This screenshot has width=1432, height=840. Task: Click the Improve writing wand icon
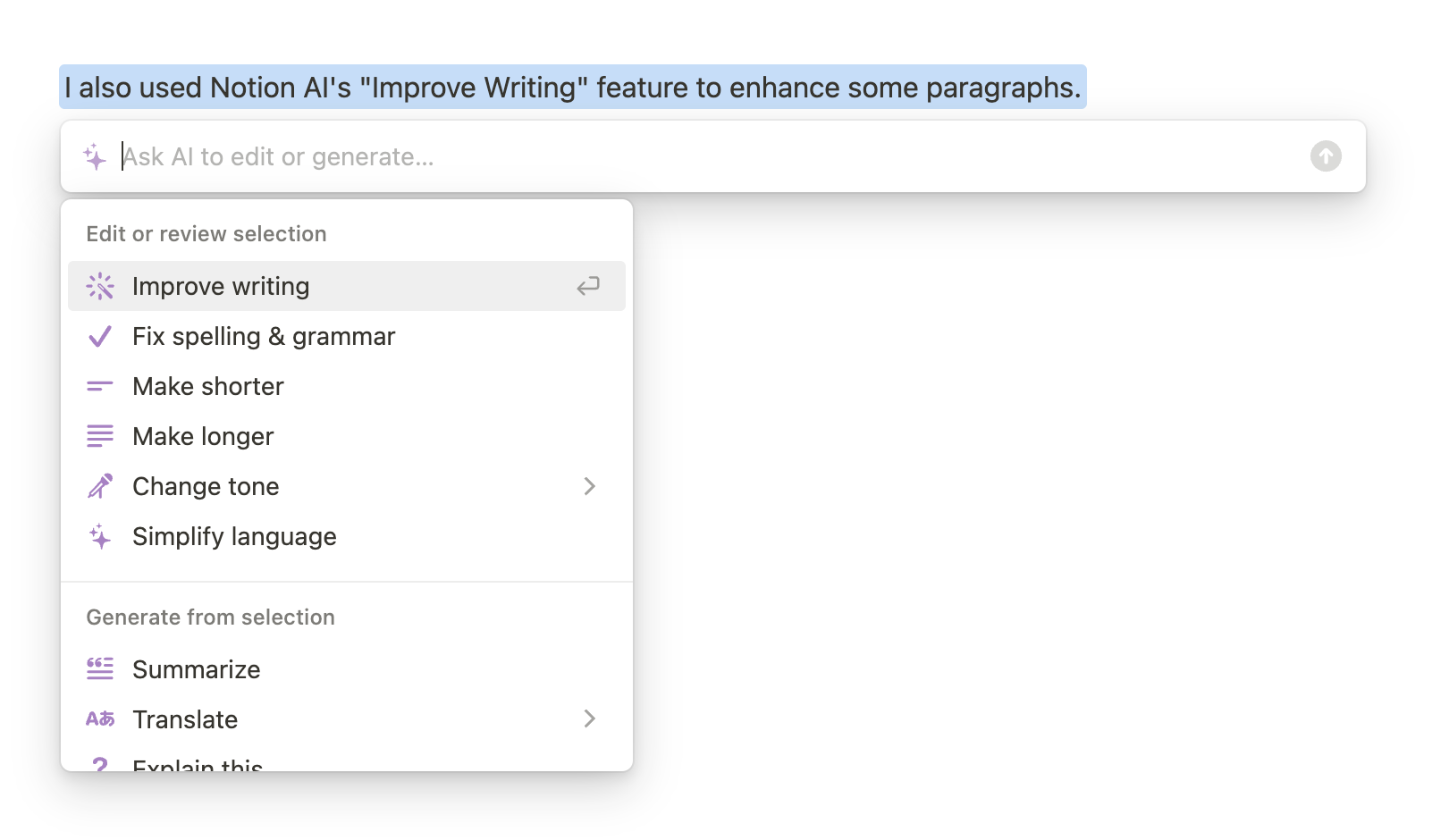100,286
